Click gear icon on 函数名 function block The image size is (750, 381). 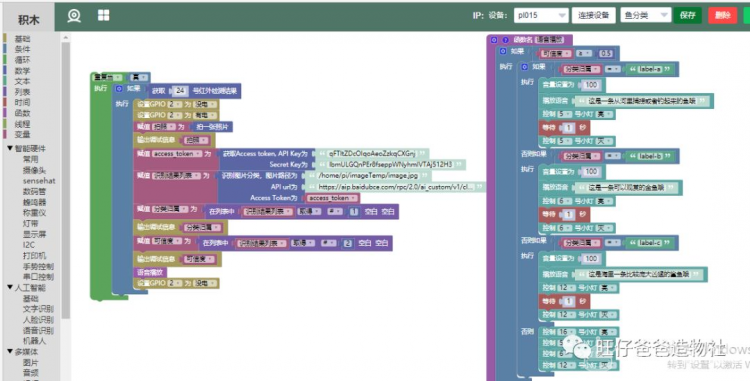[x=494, y=40]
